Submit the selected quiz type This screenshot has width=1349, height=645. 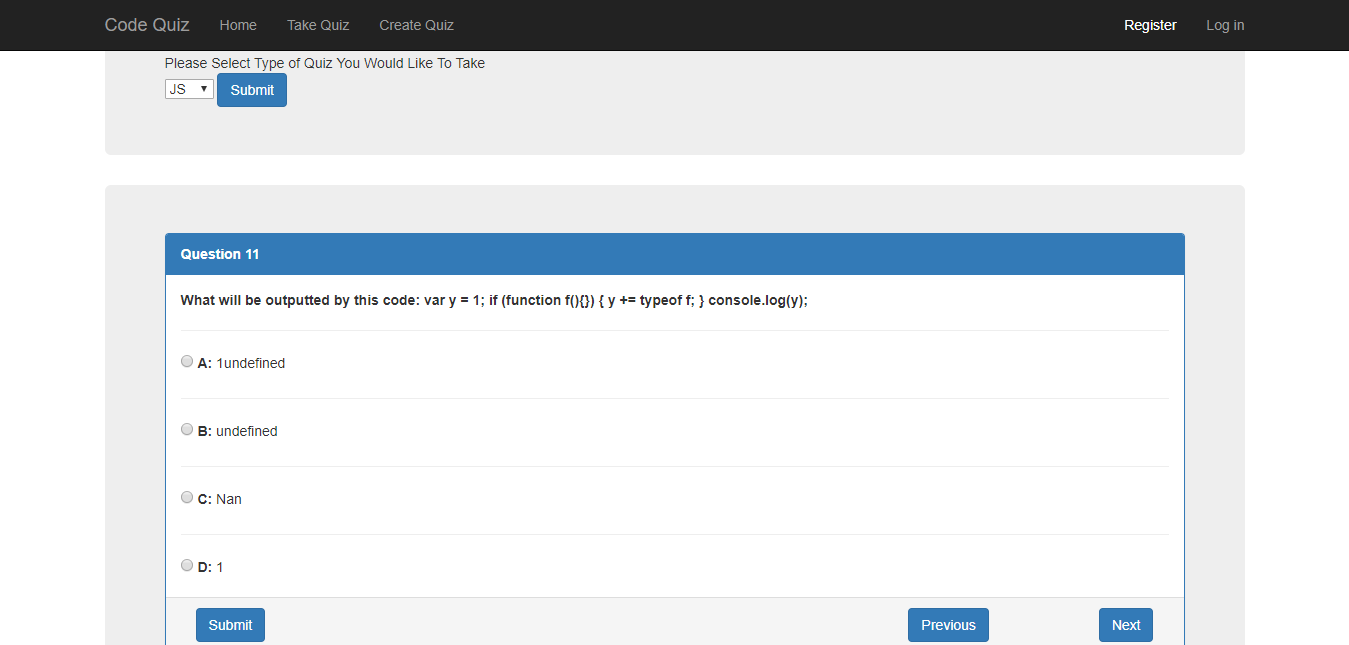point(252,90)
